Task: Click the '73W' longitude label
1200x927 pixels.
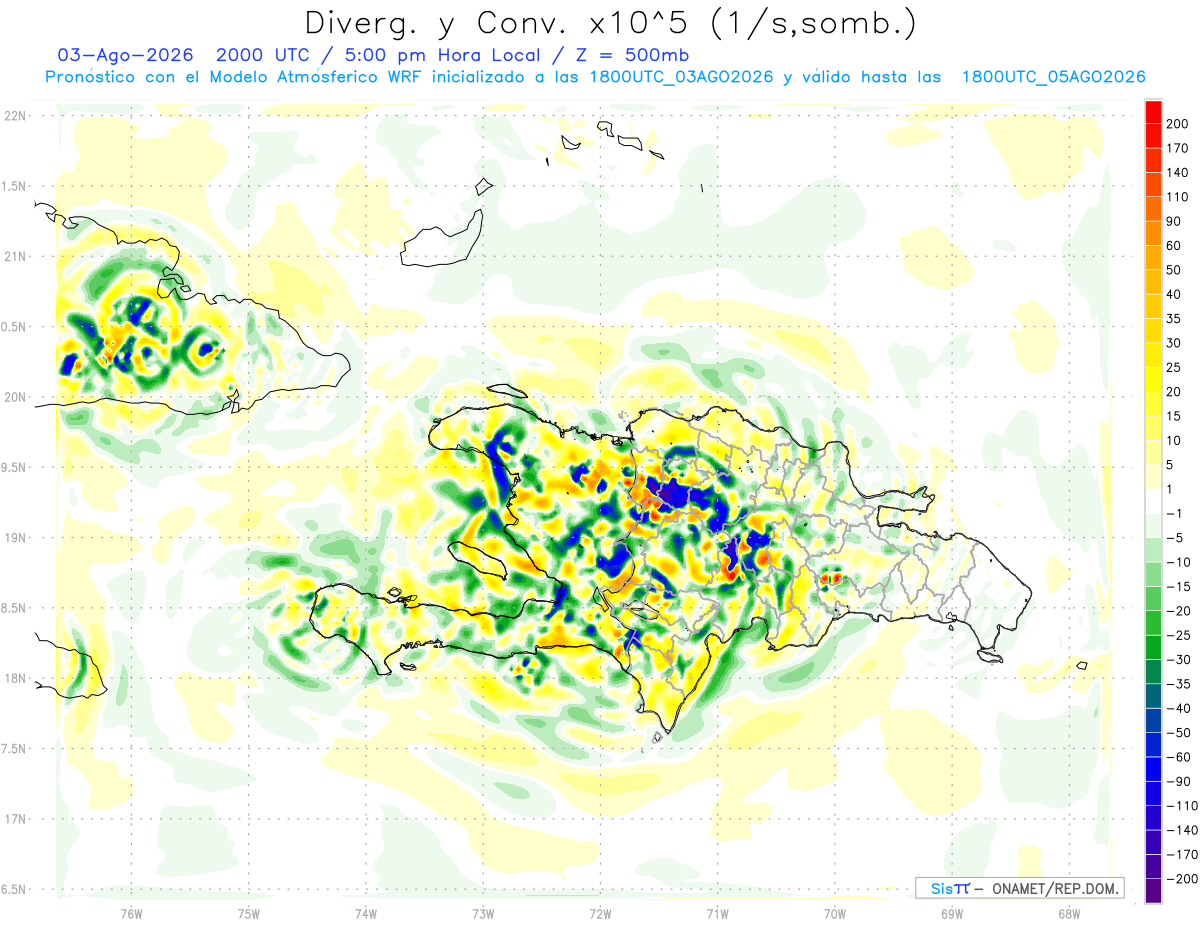Action: (x=483, y=913)
